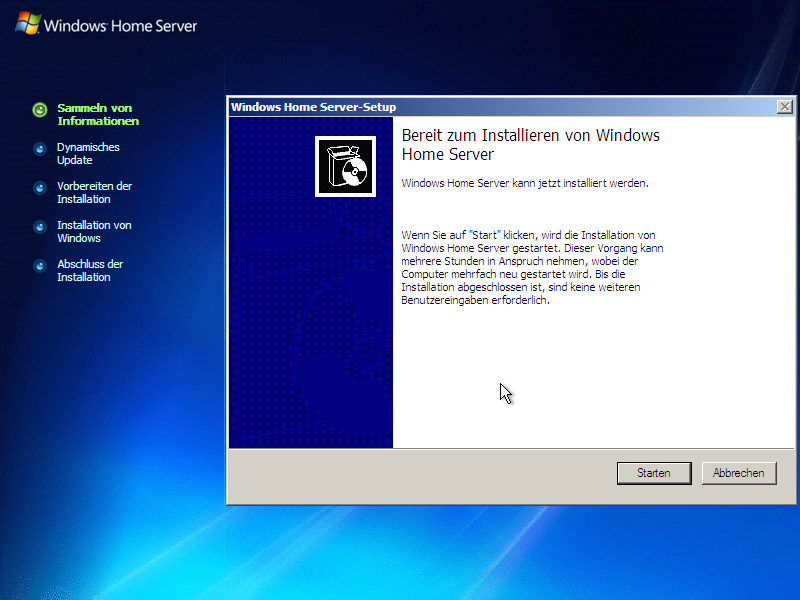
Task: Click the paragraph starting with Wenn Sie auf
Action: tap(528, 267)
